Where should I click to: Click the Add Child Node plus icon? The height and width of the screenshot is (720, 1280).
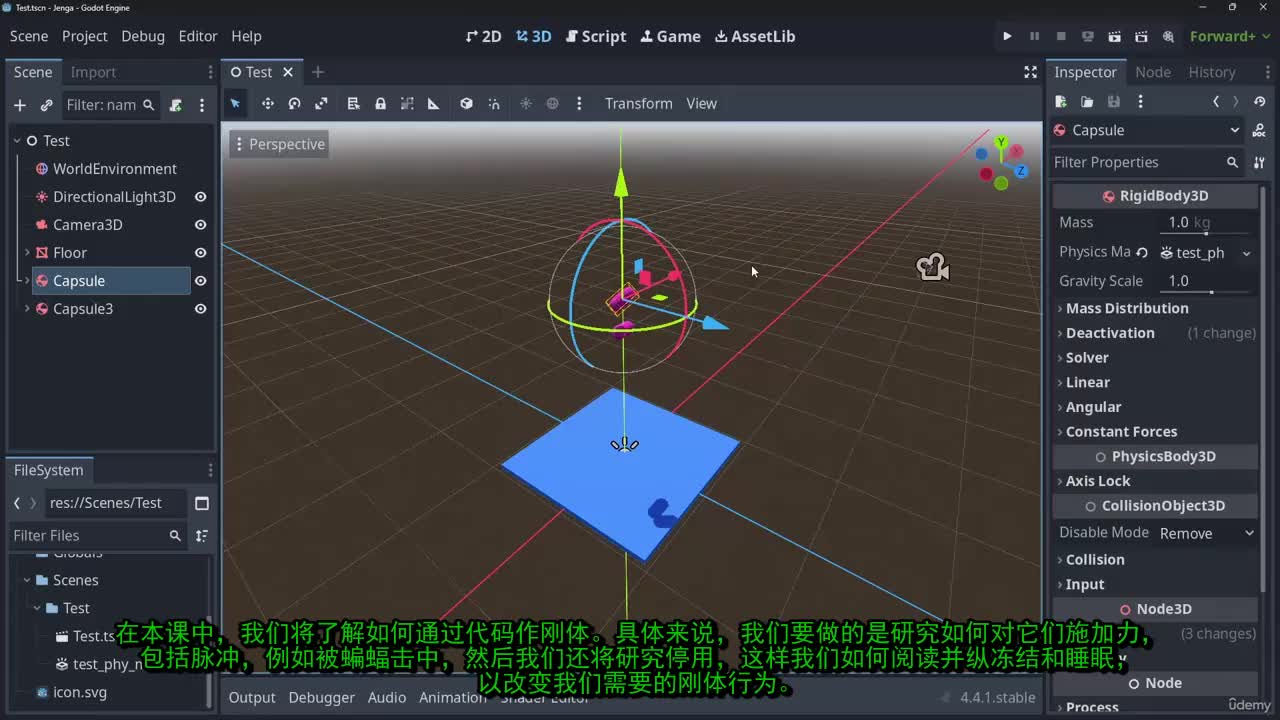coord(19,105)
